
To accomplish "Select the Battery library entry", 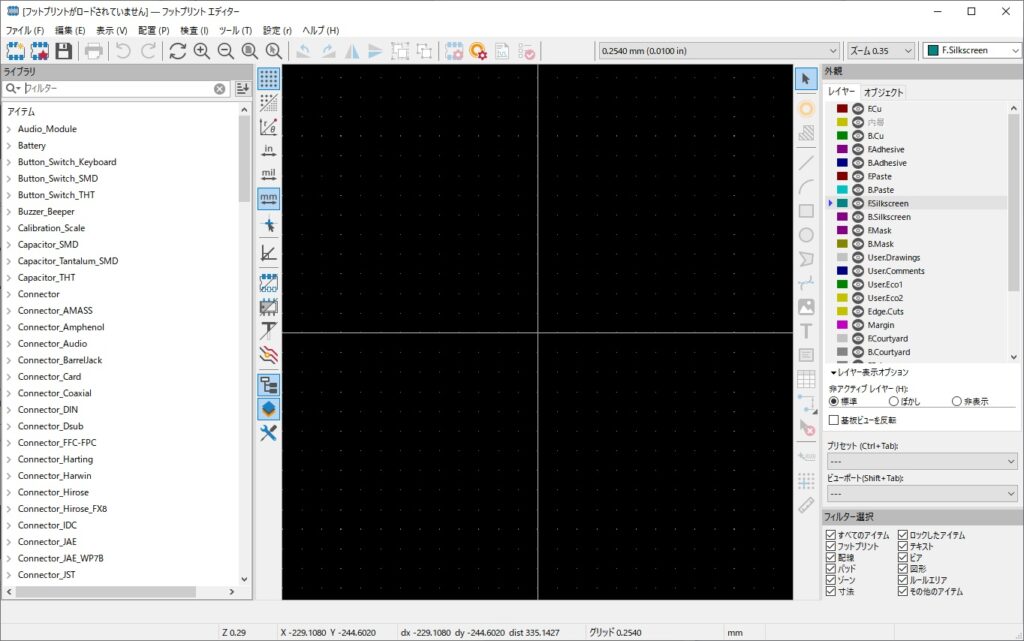I will (32, 145).
